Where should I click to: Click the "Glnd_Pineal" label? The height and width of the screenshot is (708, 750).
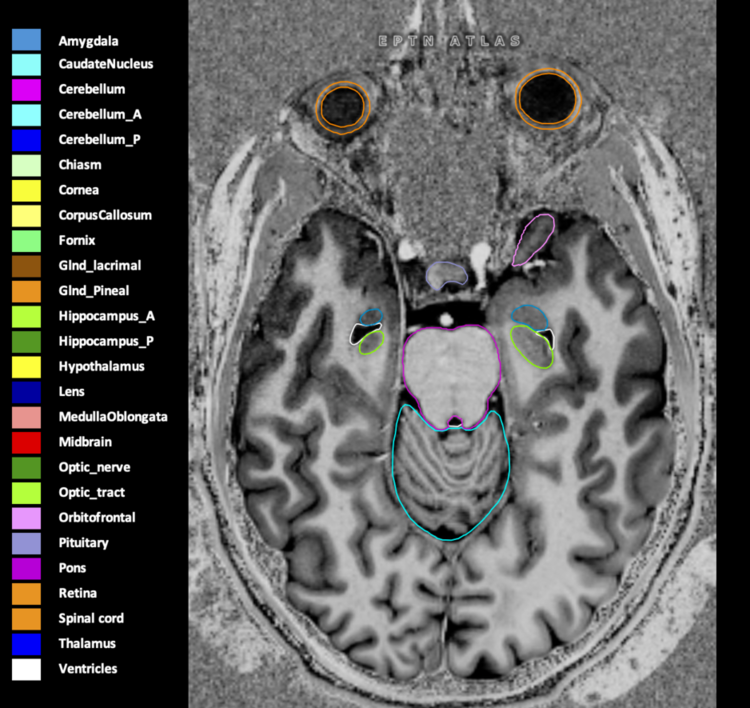94,291
